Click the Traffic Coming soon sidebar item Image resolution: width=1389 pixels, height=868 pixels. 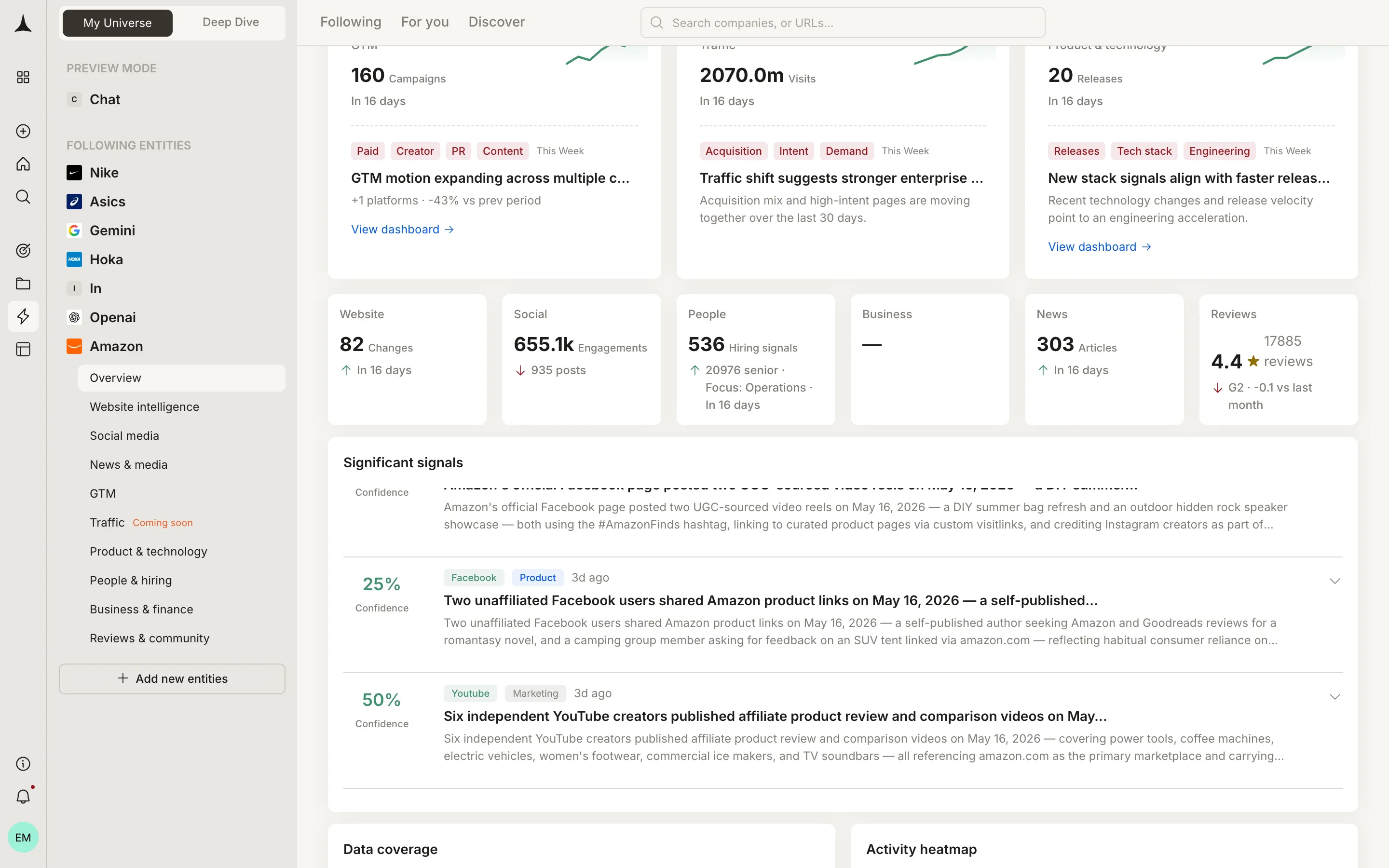click(181, 522)
